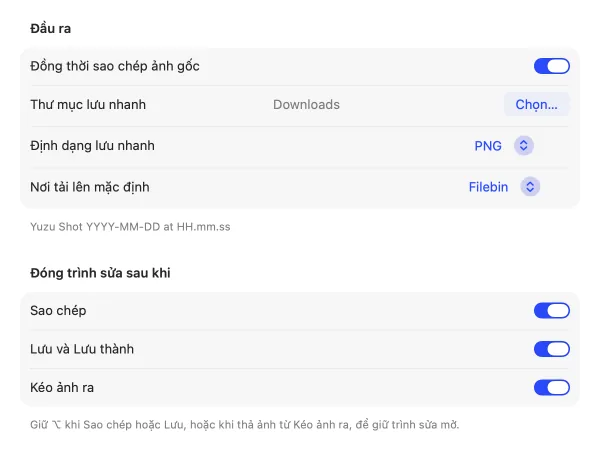600x470 pixels.
Task: Click the Lưu và Lưu thành row label
Action: 82,349
